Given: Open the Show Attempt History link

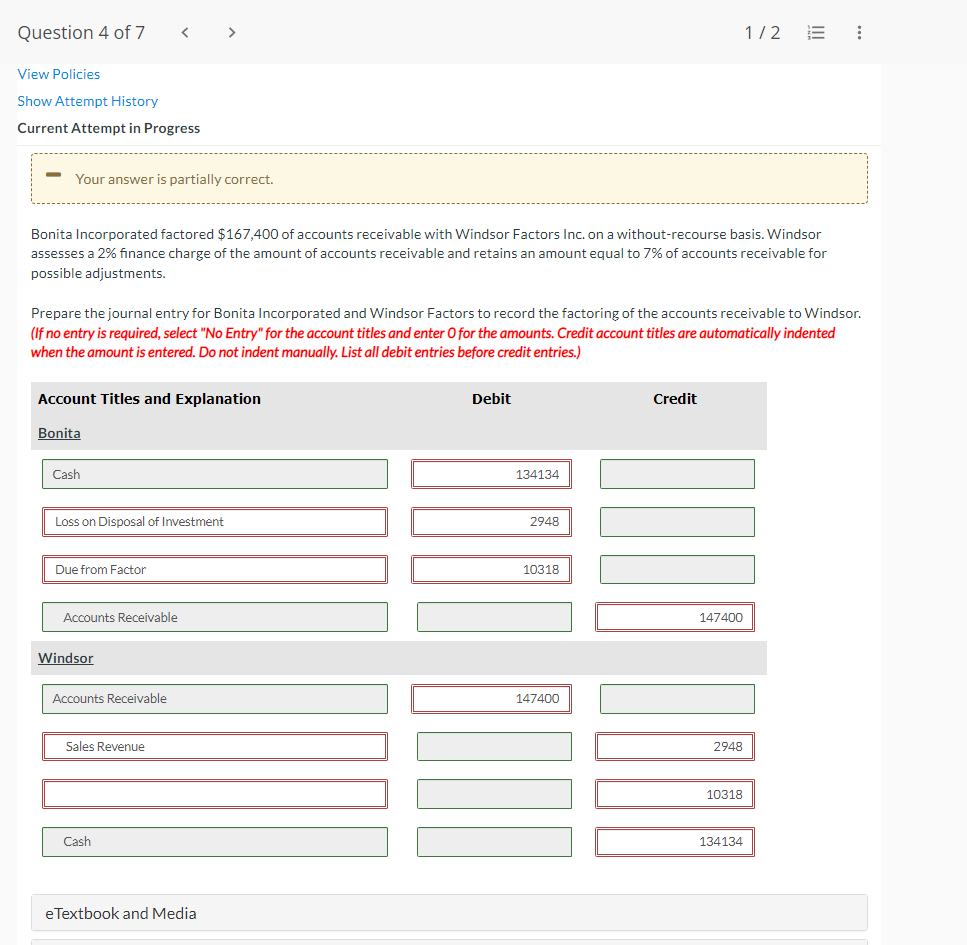Looking at the screenshot, I should [x=88, y=101].
